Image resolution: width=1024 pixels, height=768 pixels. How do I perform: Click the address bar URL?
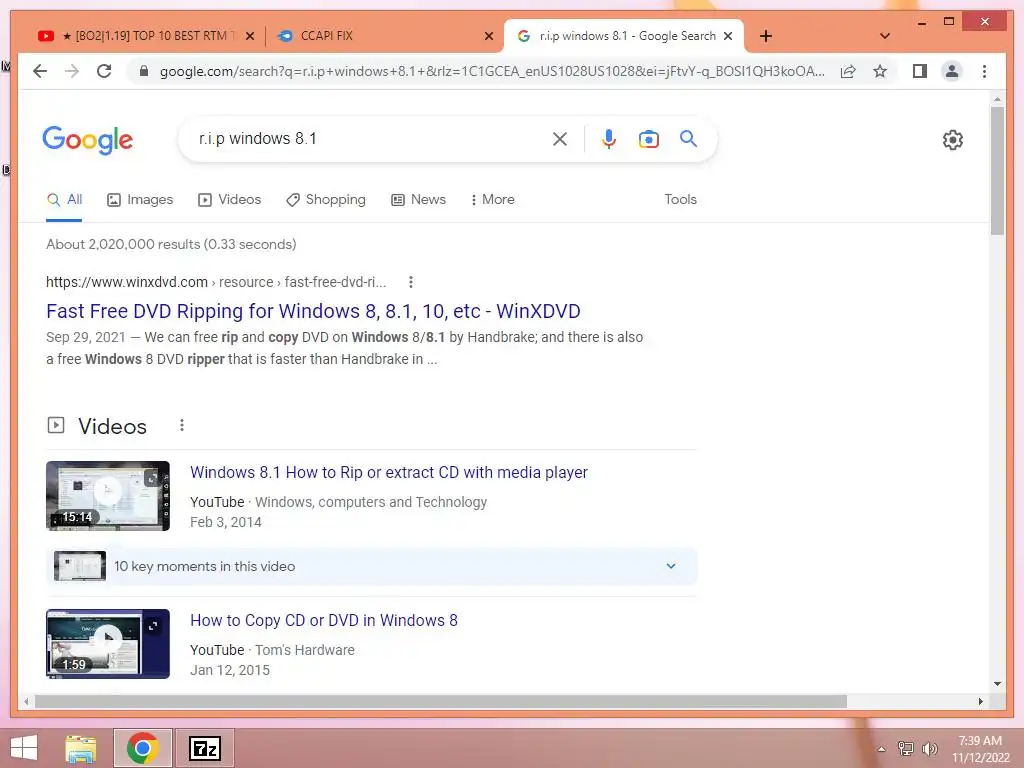492,71
